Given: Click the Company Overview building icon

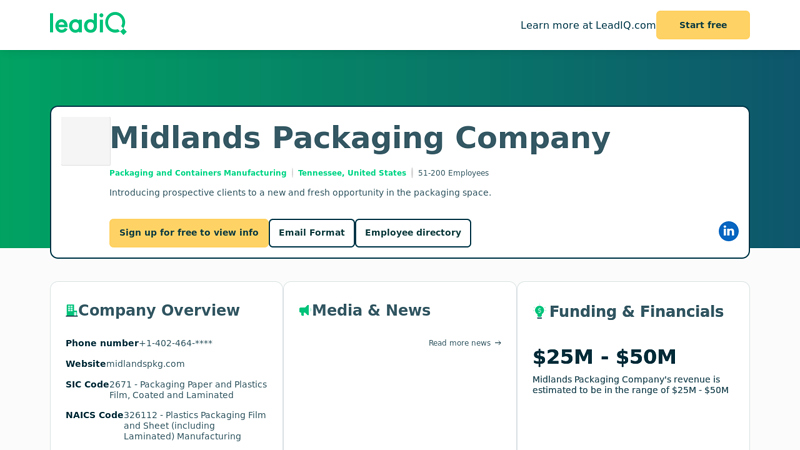Looking at the screenshot, I should click(x=71, y=310).
